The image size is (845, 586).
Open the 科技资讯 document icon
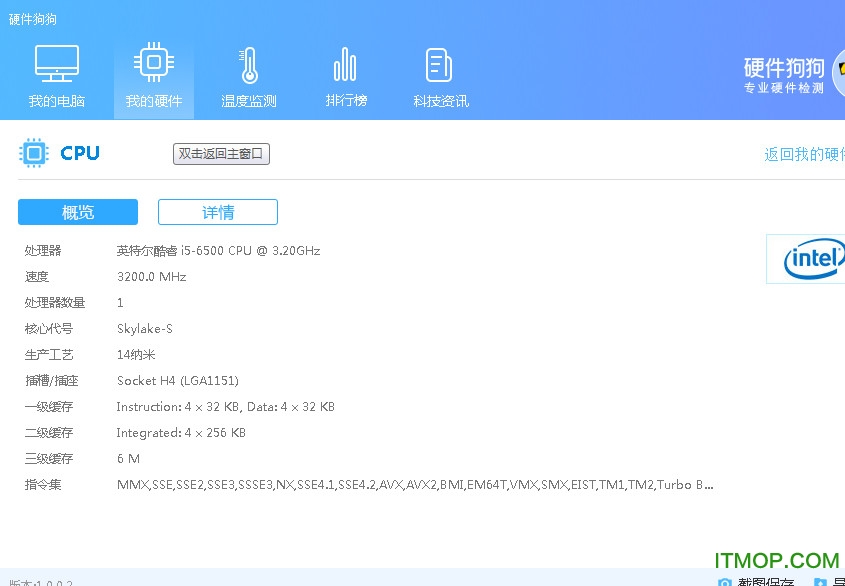pos(440,64)
